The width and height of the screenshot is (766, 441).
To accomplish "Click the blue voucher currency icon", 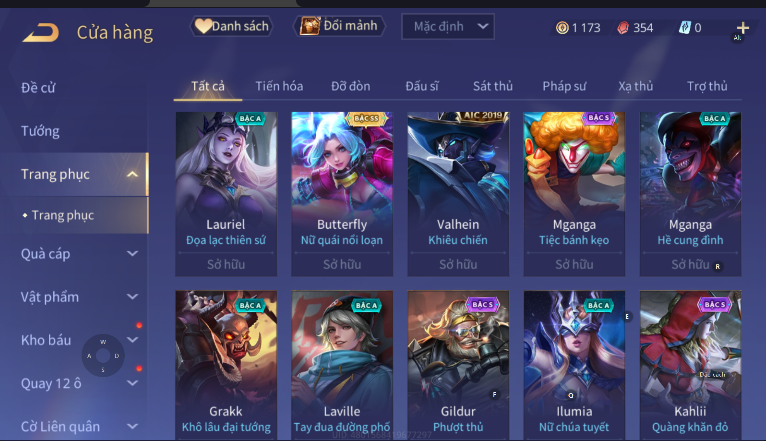I will pyautogui.click(x=684, y=28).
